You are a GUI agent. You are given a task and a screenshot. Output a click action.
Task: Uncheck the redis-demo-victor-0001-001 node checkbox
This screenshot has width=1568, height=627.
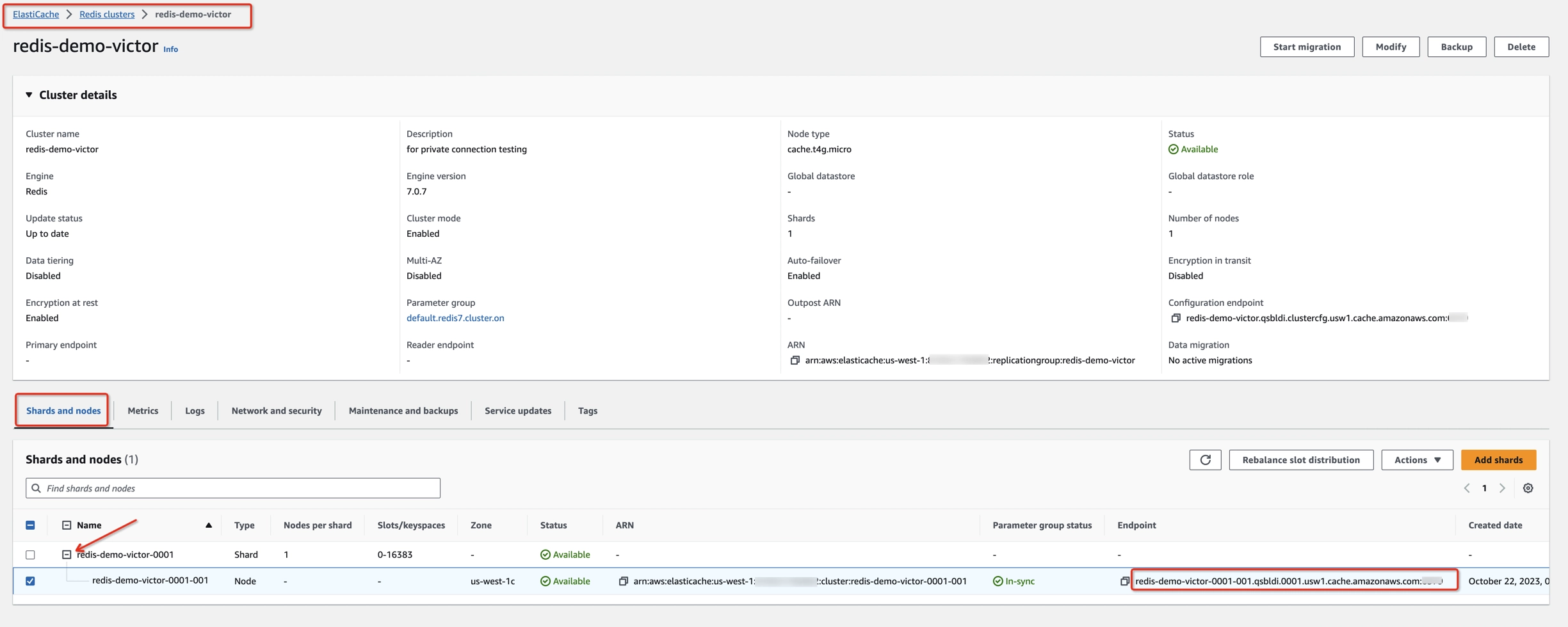point(30,581)
